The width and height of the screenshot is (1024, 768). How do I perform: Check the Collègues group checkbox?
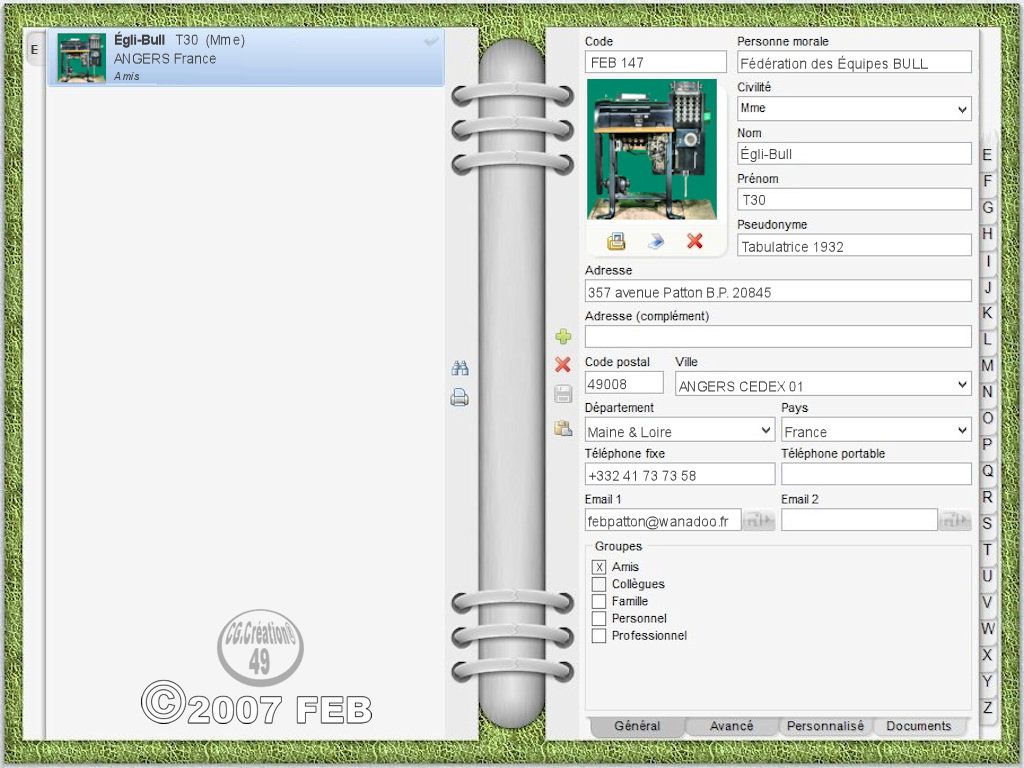[x=599, y=584]
